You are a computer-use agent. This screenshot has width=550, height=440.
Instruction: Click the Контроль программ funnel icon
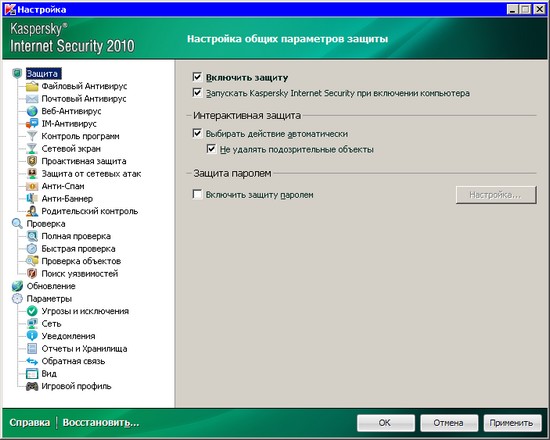point(32,136)
